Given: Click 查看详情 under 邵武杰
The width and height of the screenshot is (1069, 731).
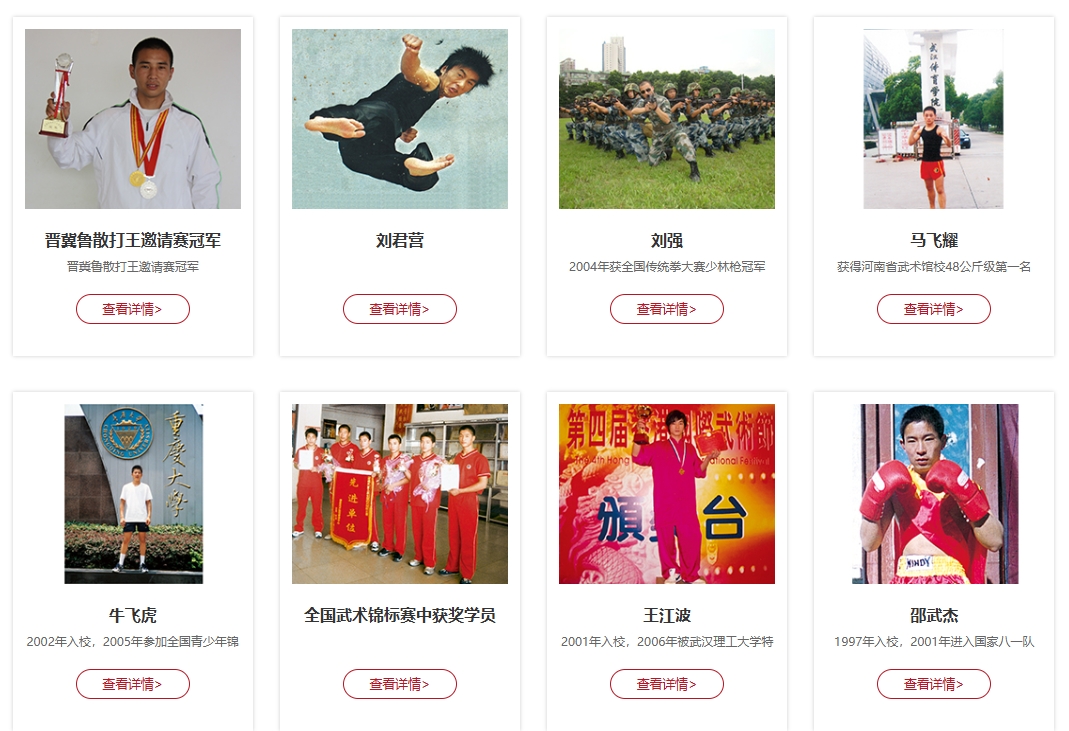Looking at the screenshot, I should pos(934,684).
